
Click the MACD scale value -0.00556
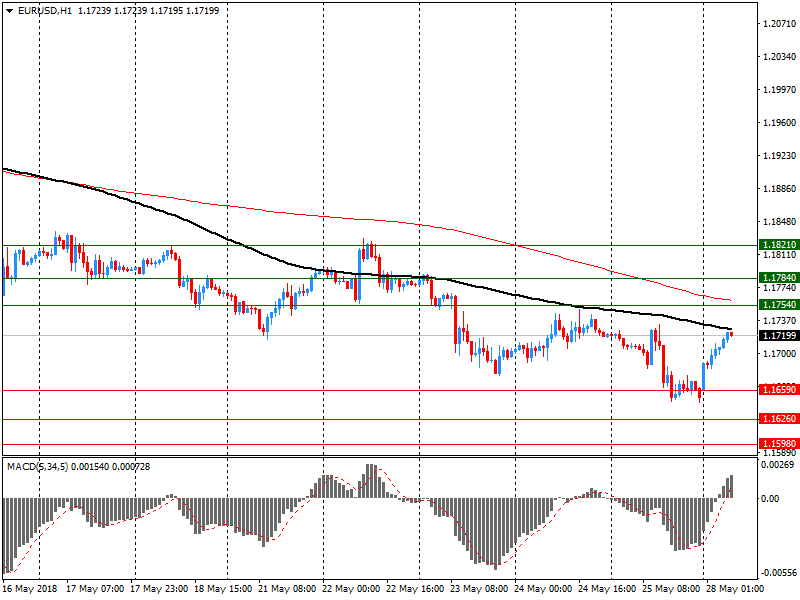pos(777,573)
